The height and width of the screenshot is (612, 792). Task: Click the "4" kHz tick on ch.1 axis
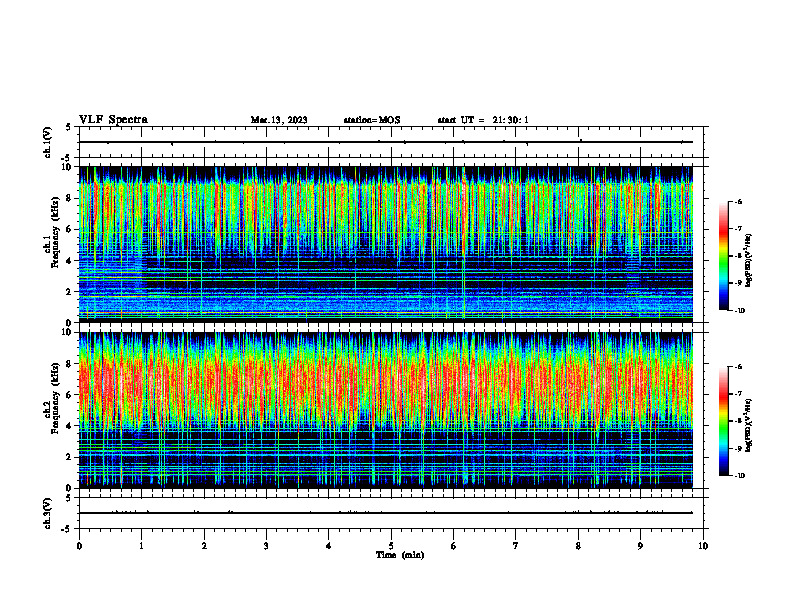[69, 261]
